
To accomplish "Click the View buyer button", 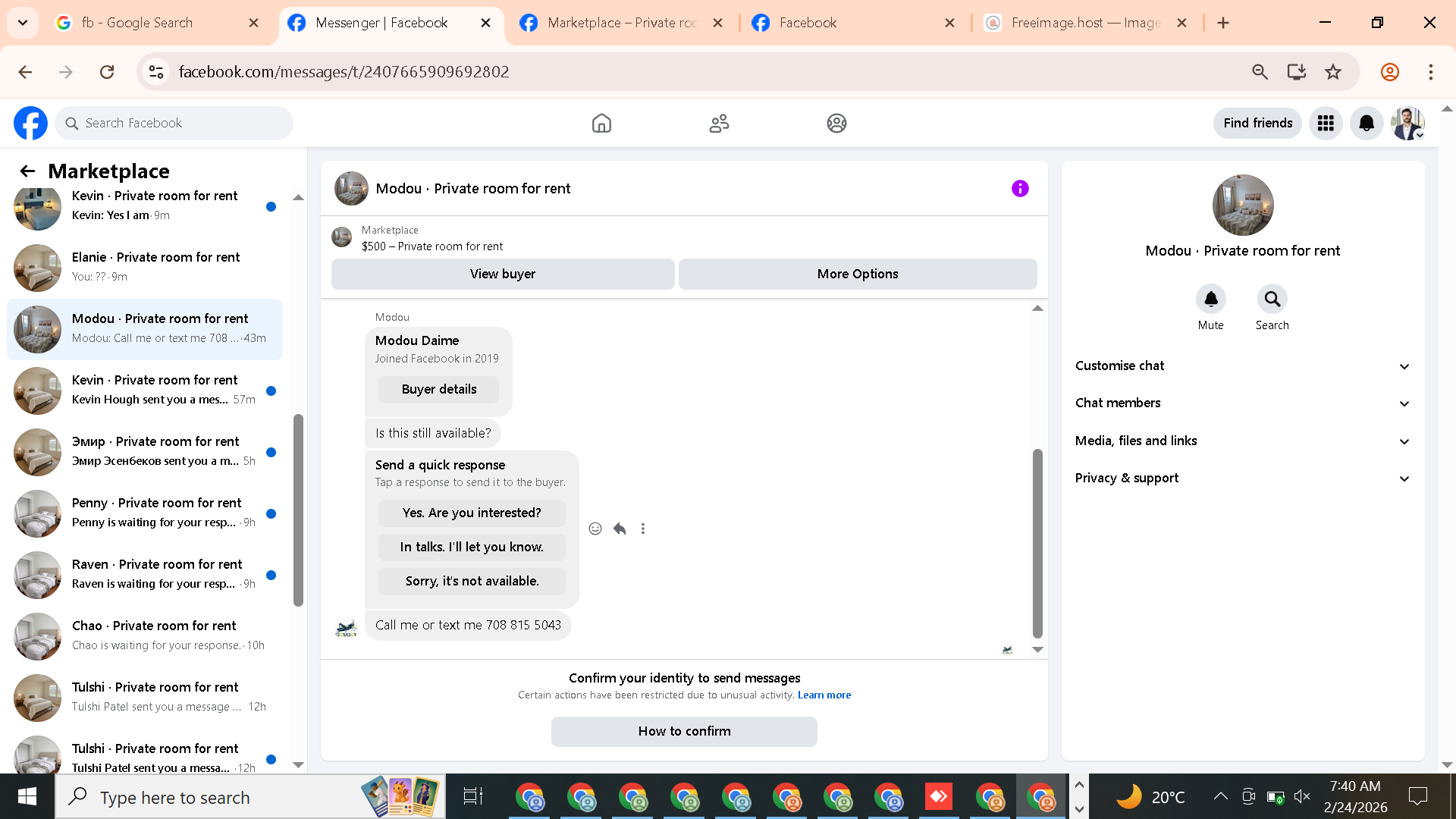I will 502,274.
